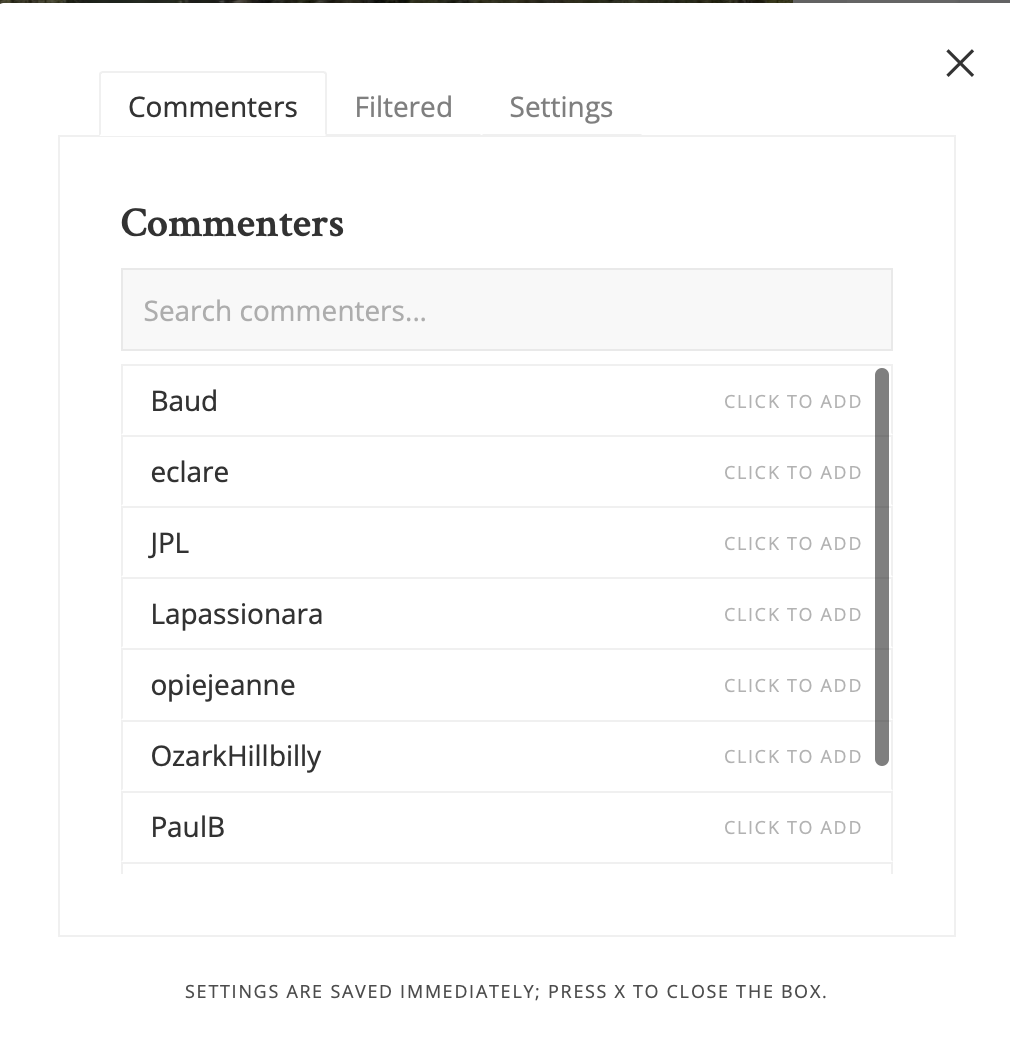This screenshot has height=1060, width=1010.
Task: Click to add Baud
Action: (793, 402)
